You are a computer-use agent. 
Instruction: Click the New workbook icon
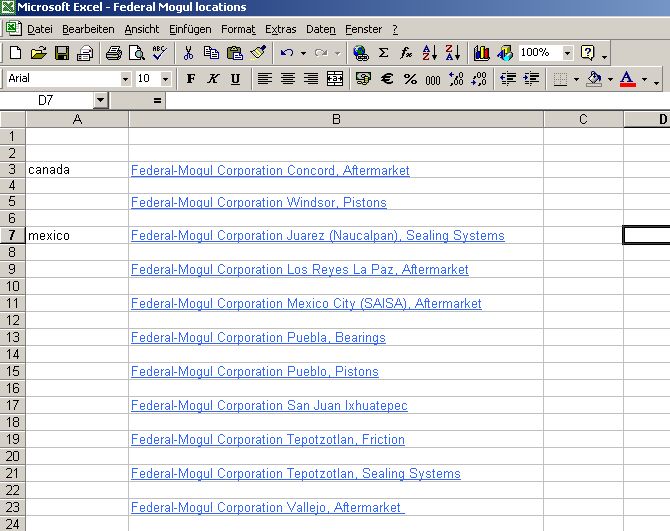click(16, 53)
